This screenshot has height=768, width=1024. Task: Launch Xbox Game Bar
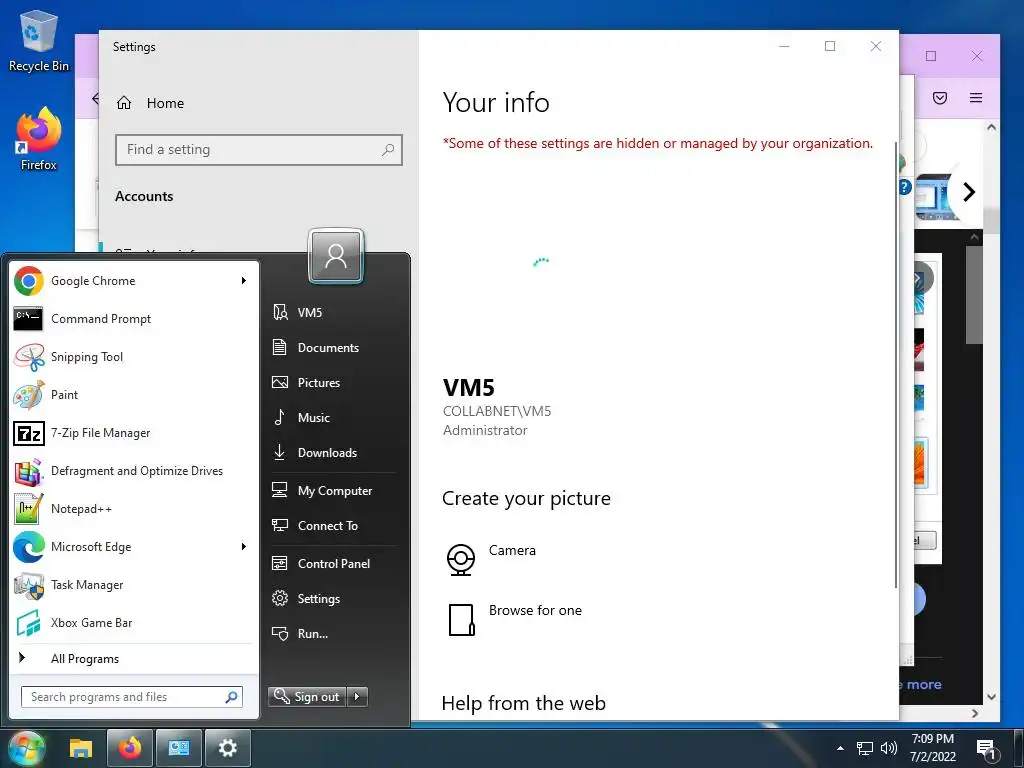[x=134, y=622]
